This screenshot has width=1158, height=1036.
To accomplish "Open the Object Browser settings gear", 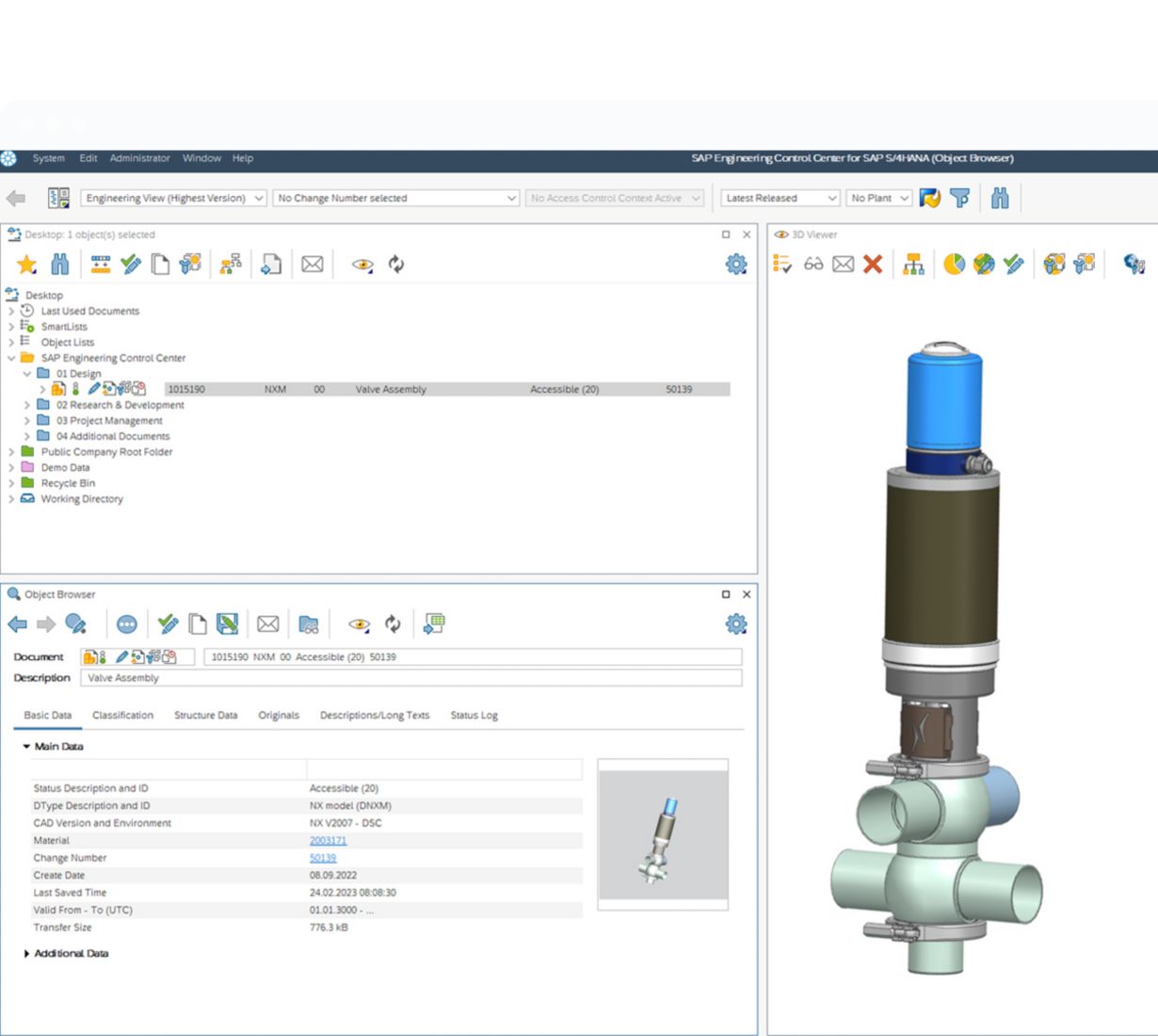I will (736, 624).
